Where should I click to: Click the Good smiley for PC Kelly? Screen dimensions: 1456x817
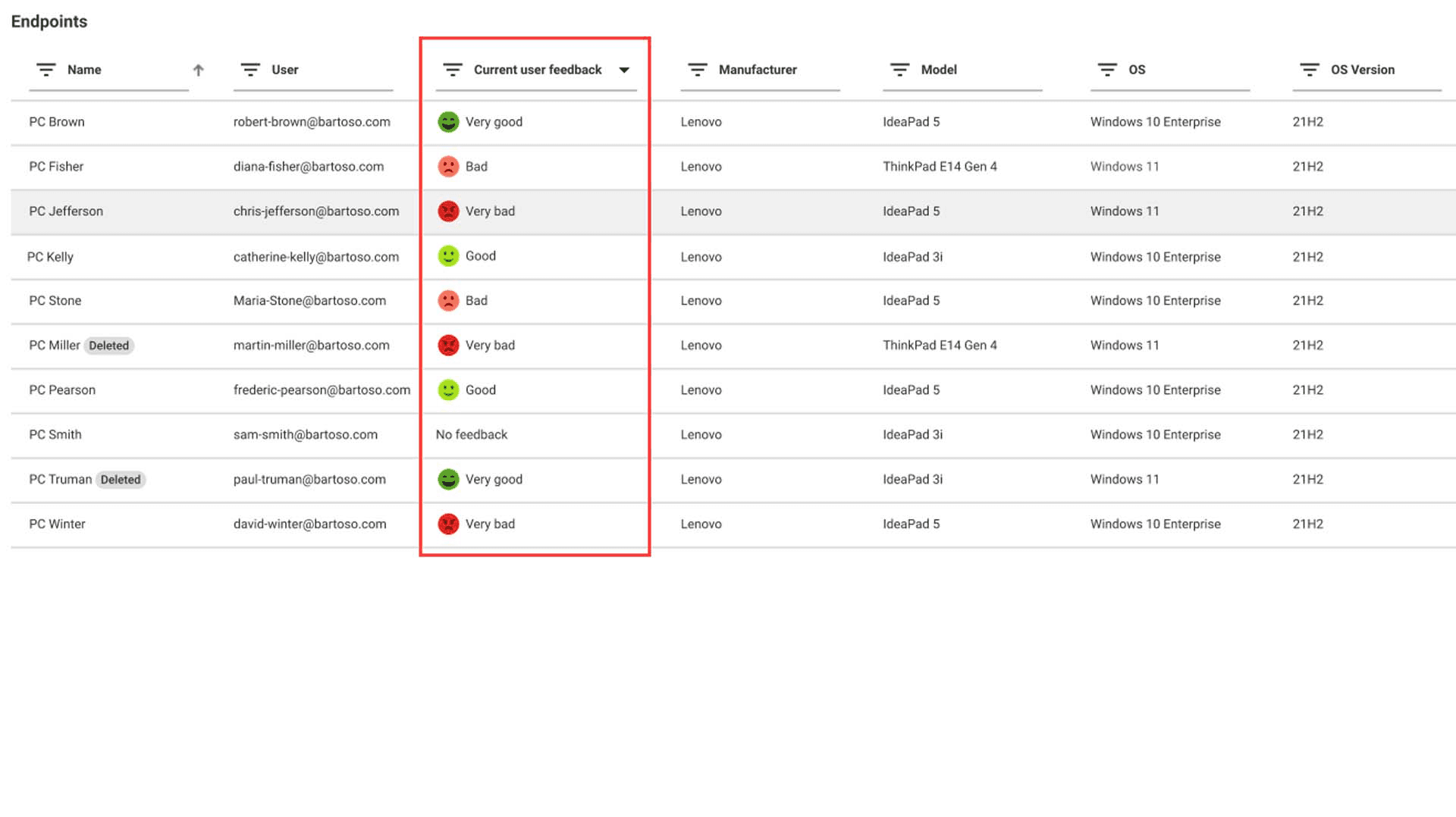pos(449,256)
